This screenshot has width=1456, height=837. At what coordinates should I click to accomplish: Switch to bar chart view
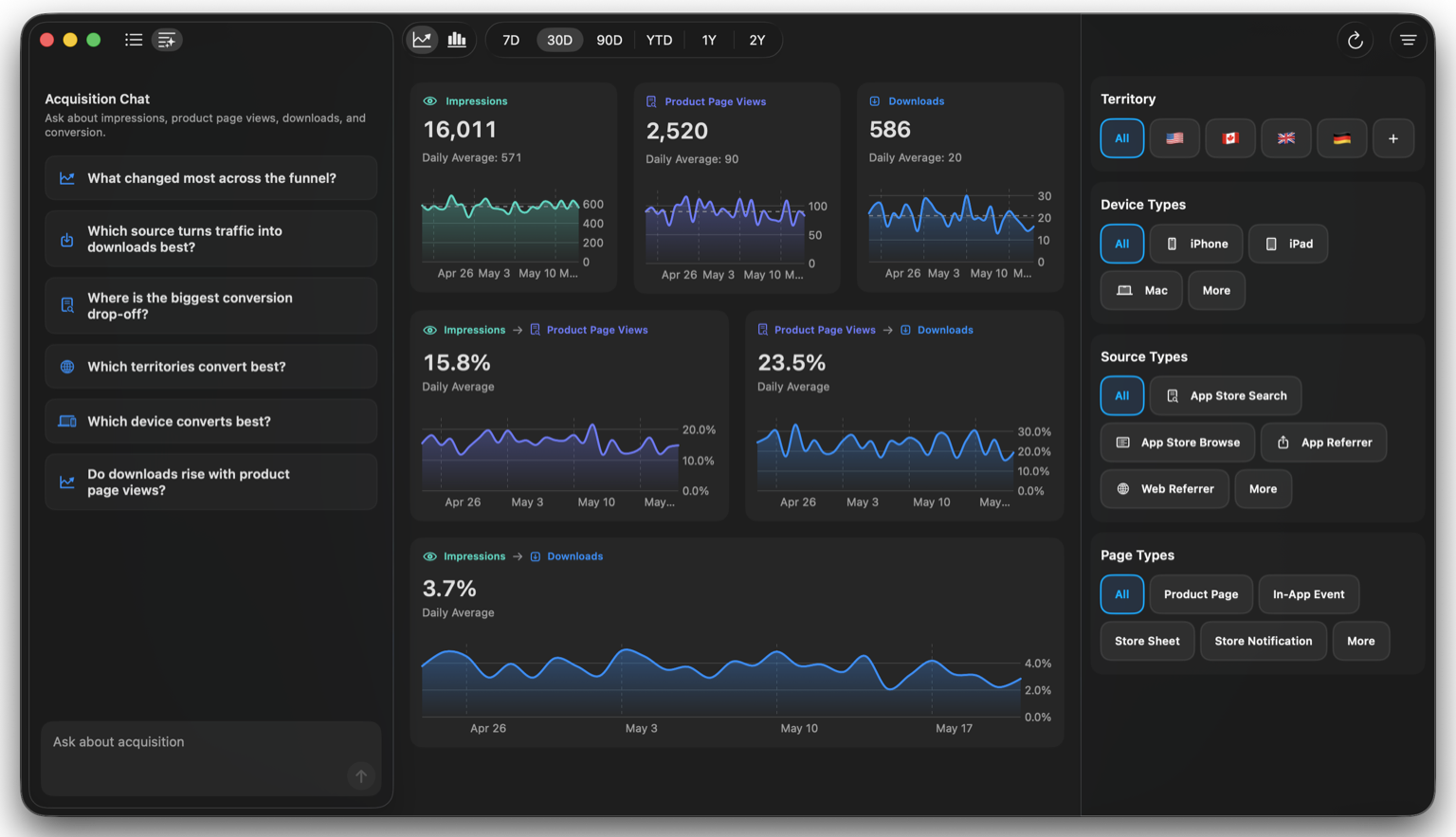tap(457, 40)
